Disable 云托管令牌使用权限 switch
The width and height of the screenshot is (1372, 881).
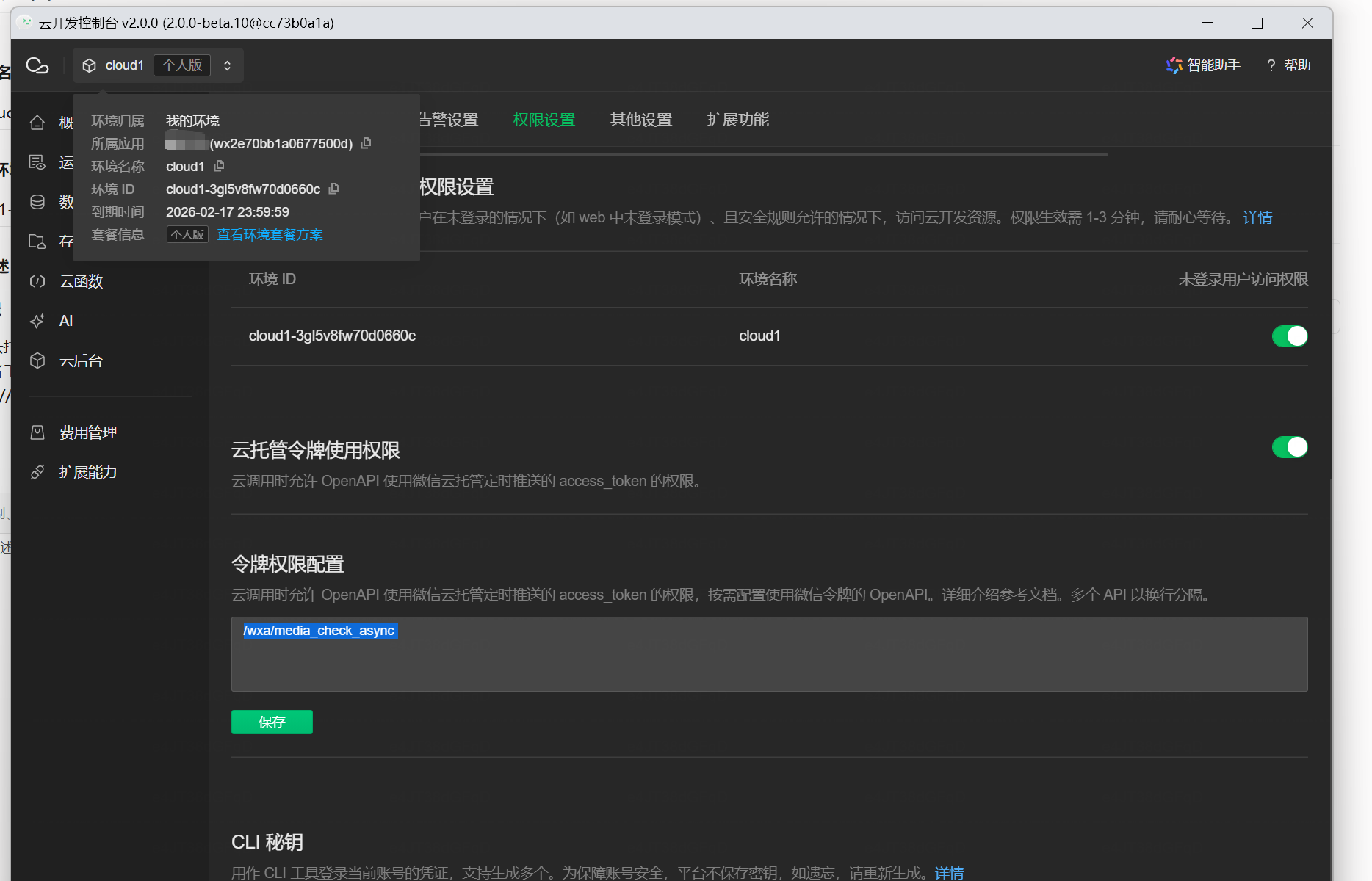point(1289,447)
